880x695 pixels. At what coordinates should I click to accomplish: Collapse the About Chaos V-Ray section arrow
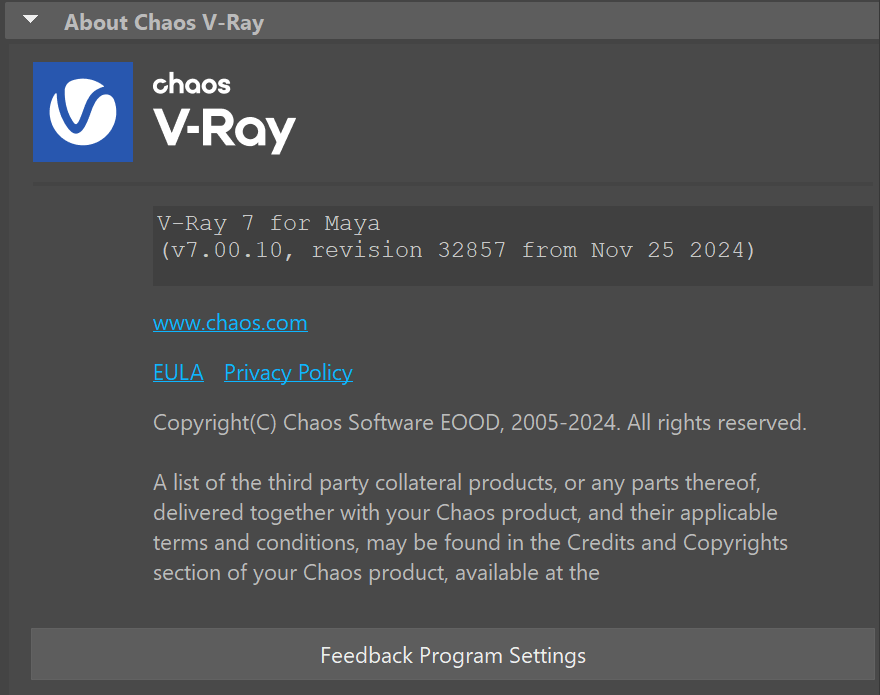click(31, 20)
